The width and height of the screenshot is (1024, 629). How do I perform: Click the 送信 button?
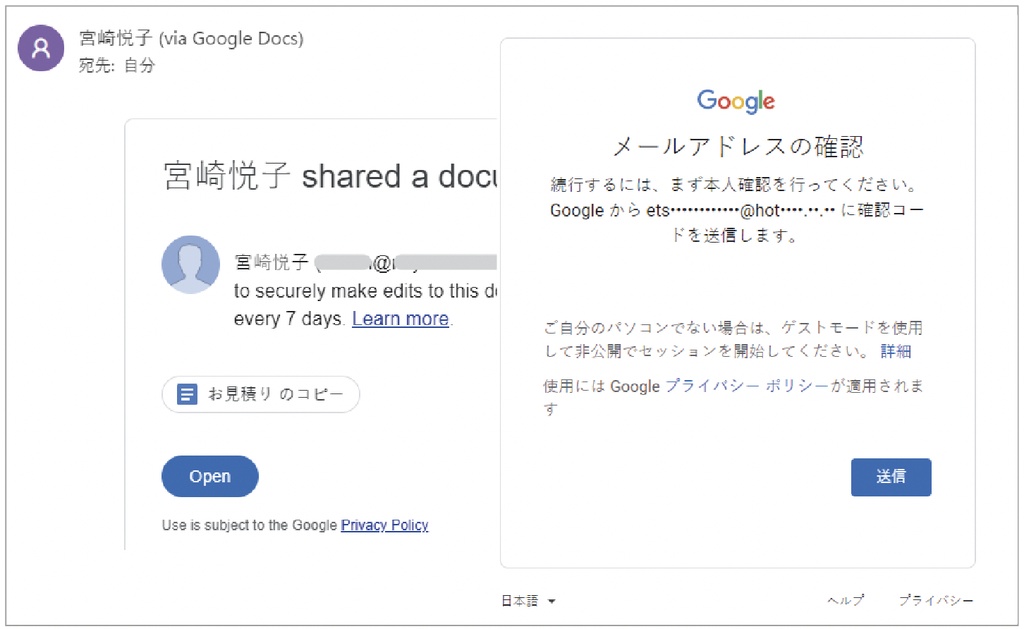click(891, 477)
